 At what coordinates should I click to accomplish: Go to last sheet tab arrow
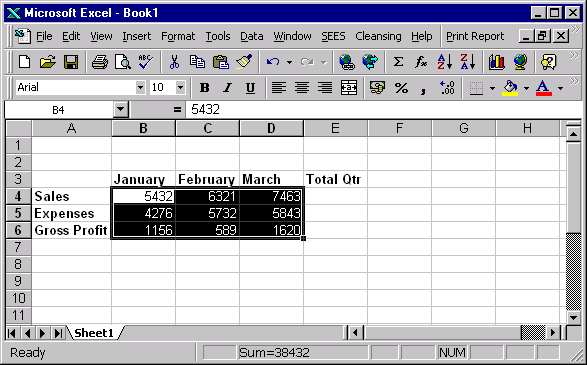coord(58,333)
